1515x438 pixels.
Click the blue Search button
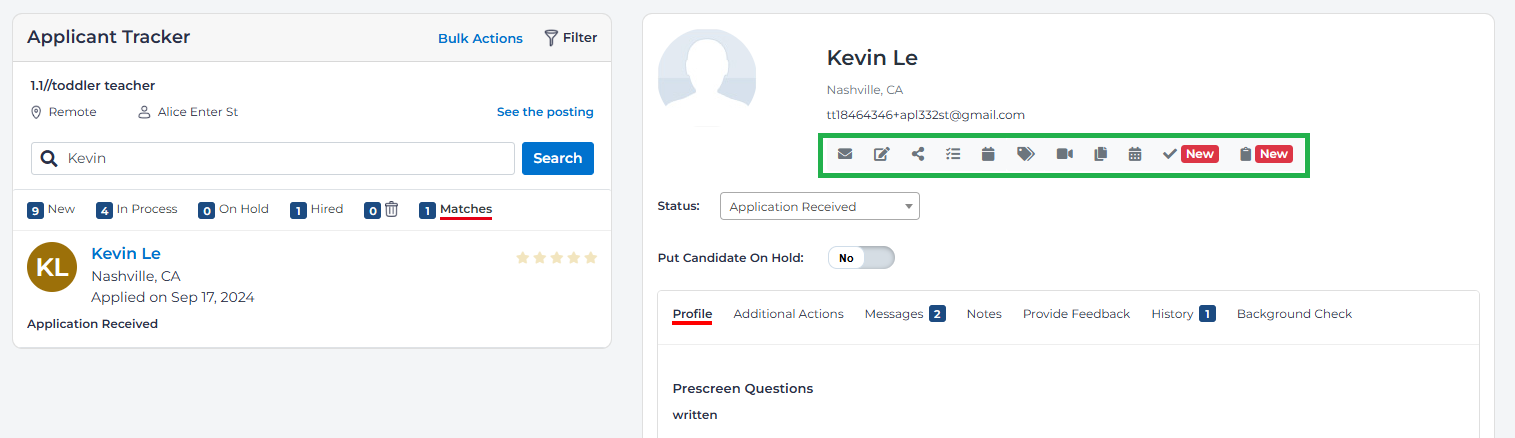tap(557, 158)
